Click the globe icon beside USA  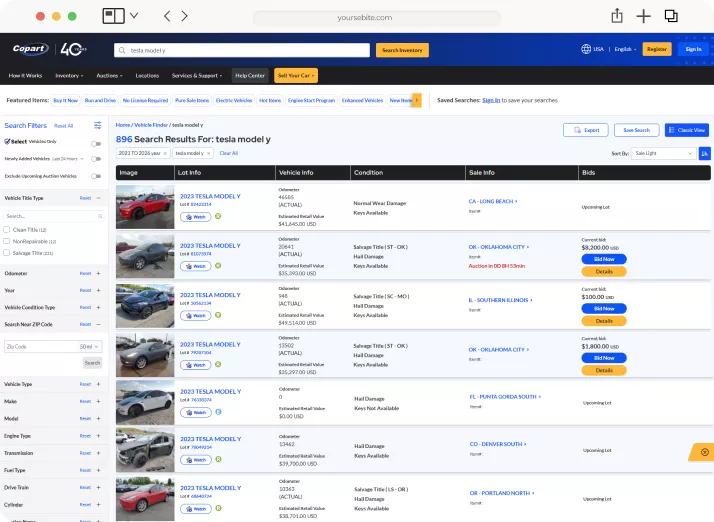pyautogui.click(x=586, y=49)
